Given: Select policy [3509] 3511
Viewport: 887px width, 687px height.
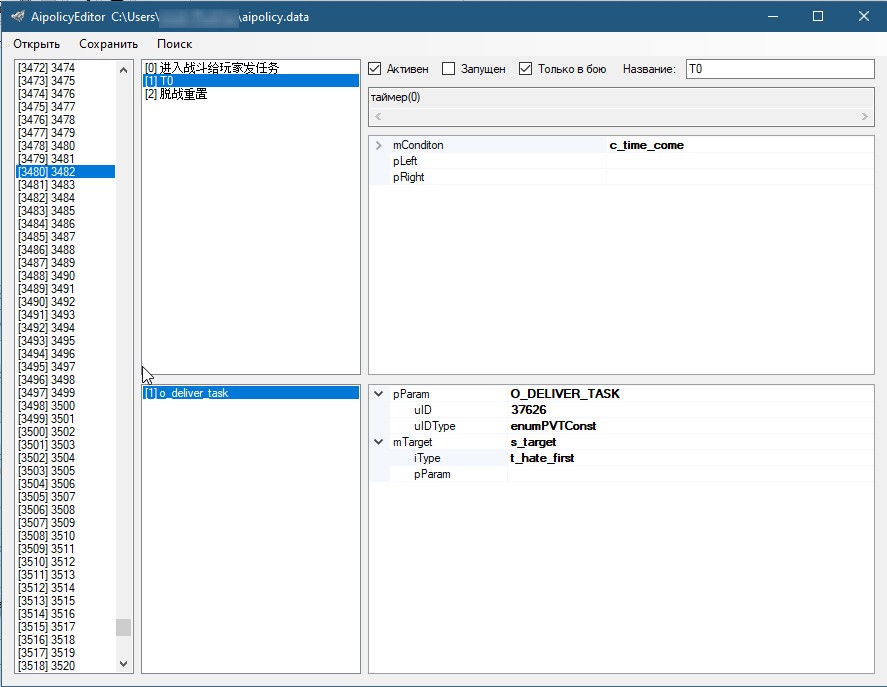Looking at the screenshot, I should [66, 549].
